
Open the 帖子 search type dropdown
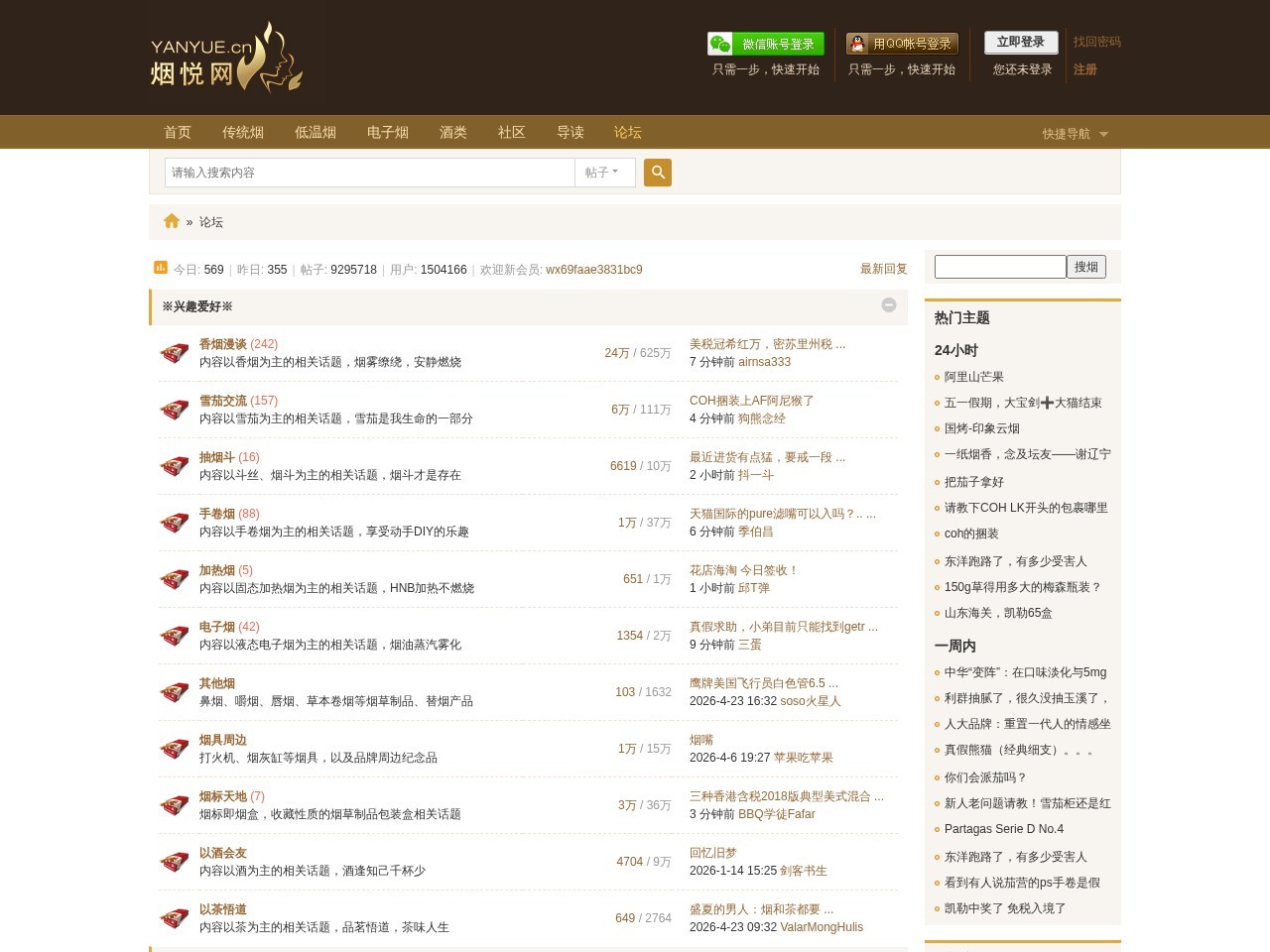click(605, 173)
